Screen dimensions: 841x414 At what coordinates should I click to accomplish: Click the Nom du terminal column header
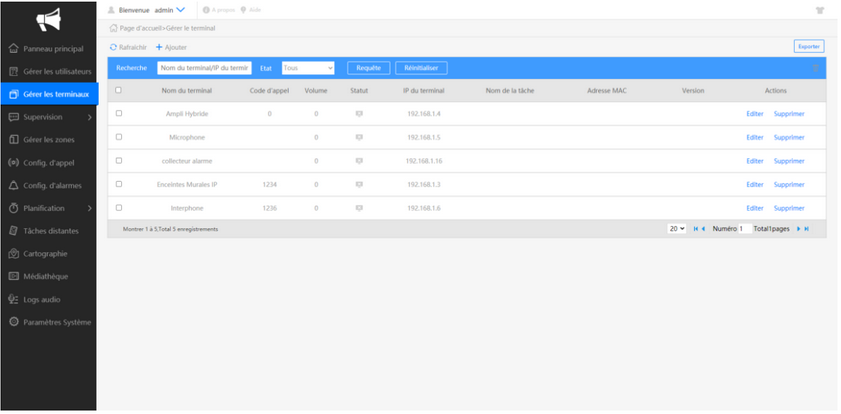click(x=187, y=91)
